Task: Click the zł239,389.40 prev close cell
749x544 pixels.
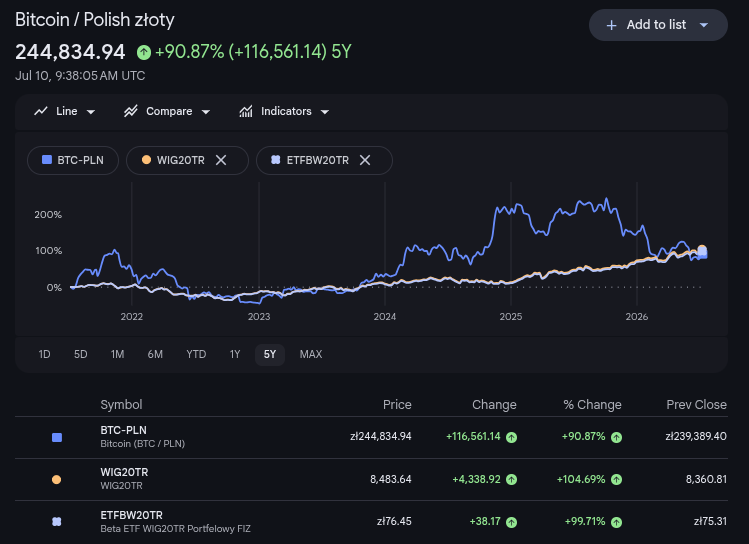Action: (696, 436)
